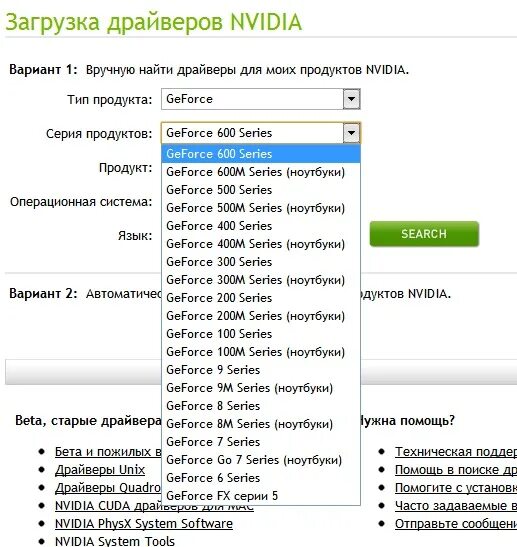
Task: Open the Помощь в поиске link
Action: pyautogui.click(x=456, y=470)
